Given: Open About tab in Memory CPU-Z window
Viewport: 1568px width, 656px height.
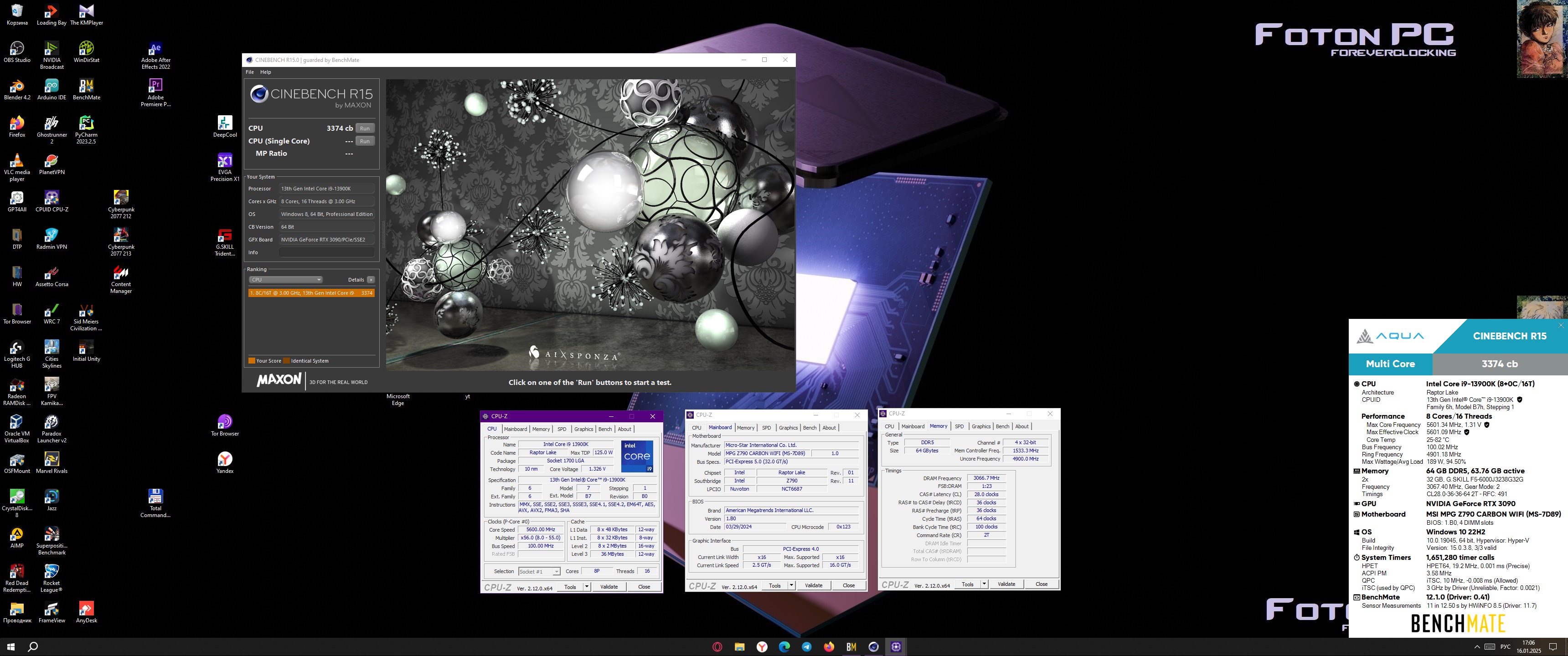Looking at the screenshot, I should pos(1022,426).
